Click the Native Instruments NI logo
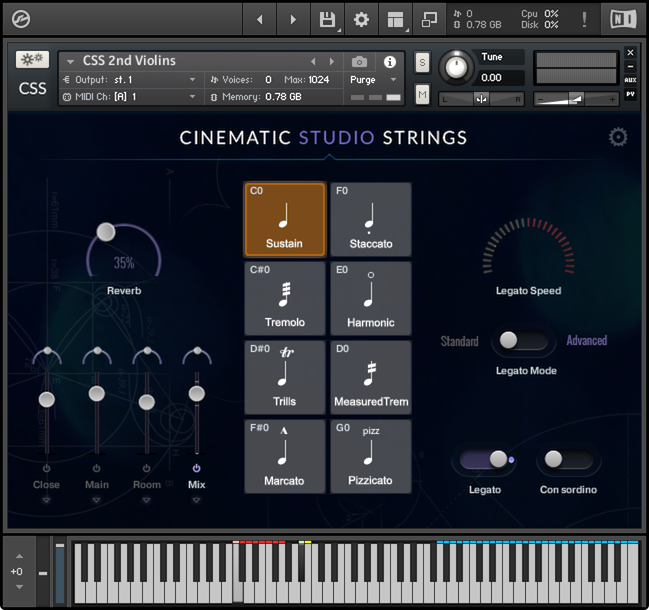The height and width of the screenshot is (610, 649). (x=623, y=19)
